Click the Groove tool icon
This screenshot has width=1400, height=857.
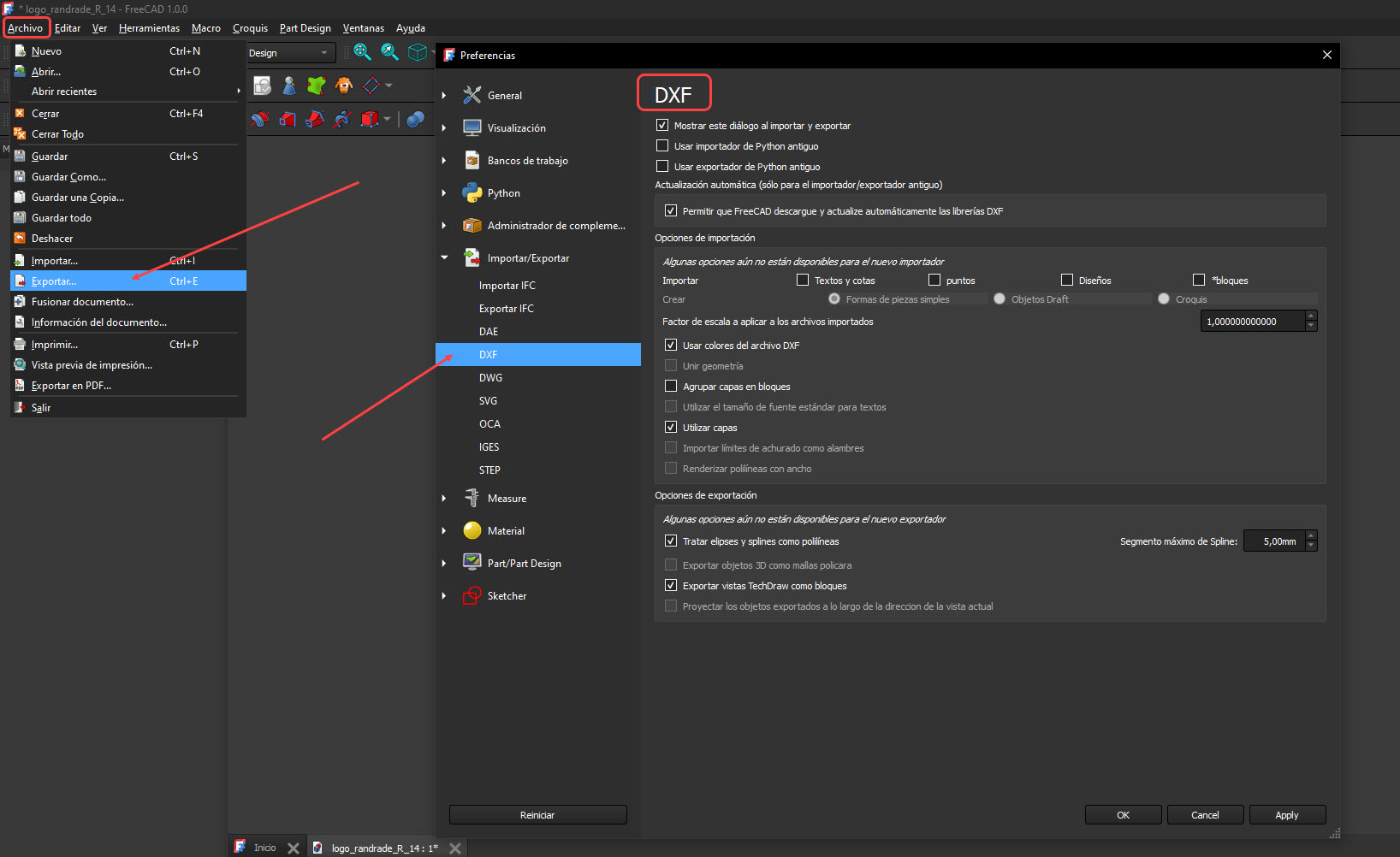[260, 119]
